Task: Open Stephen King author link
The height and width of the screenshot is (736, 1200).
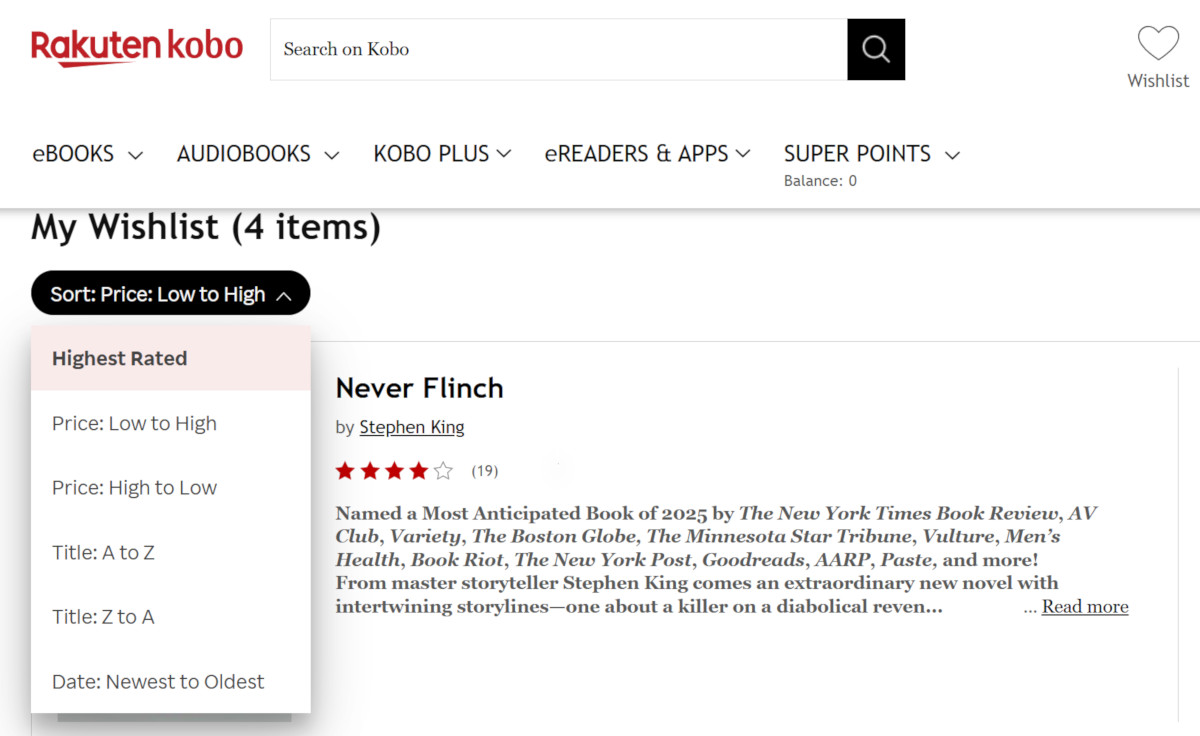Action: pyautogui.click(x=412, y=427)
